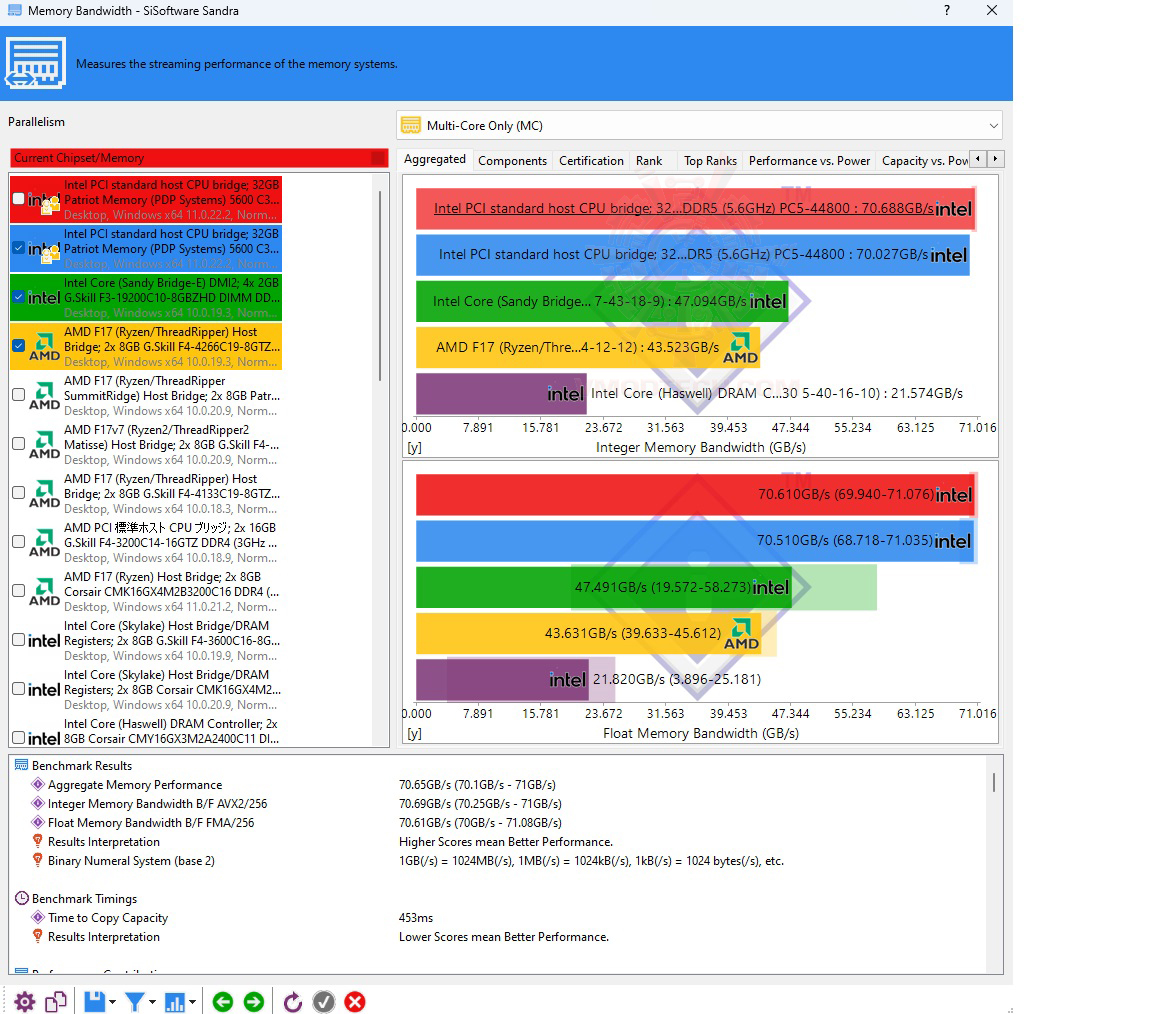This screenshot has width=1152, height=1014.
Task: Uncheck the blue Intel PCI Patriot Memory row checkbox
Action: click(x=19, y=248)
